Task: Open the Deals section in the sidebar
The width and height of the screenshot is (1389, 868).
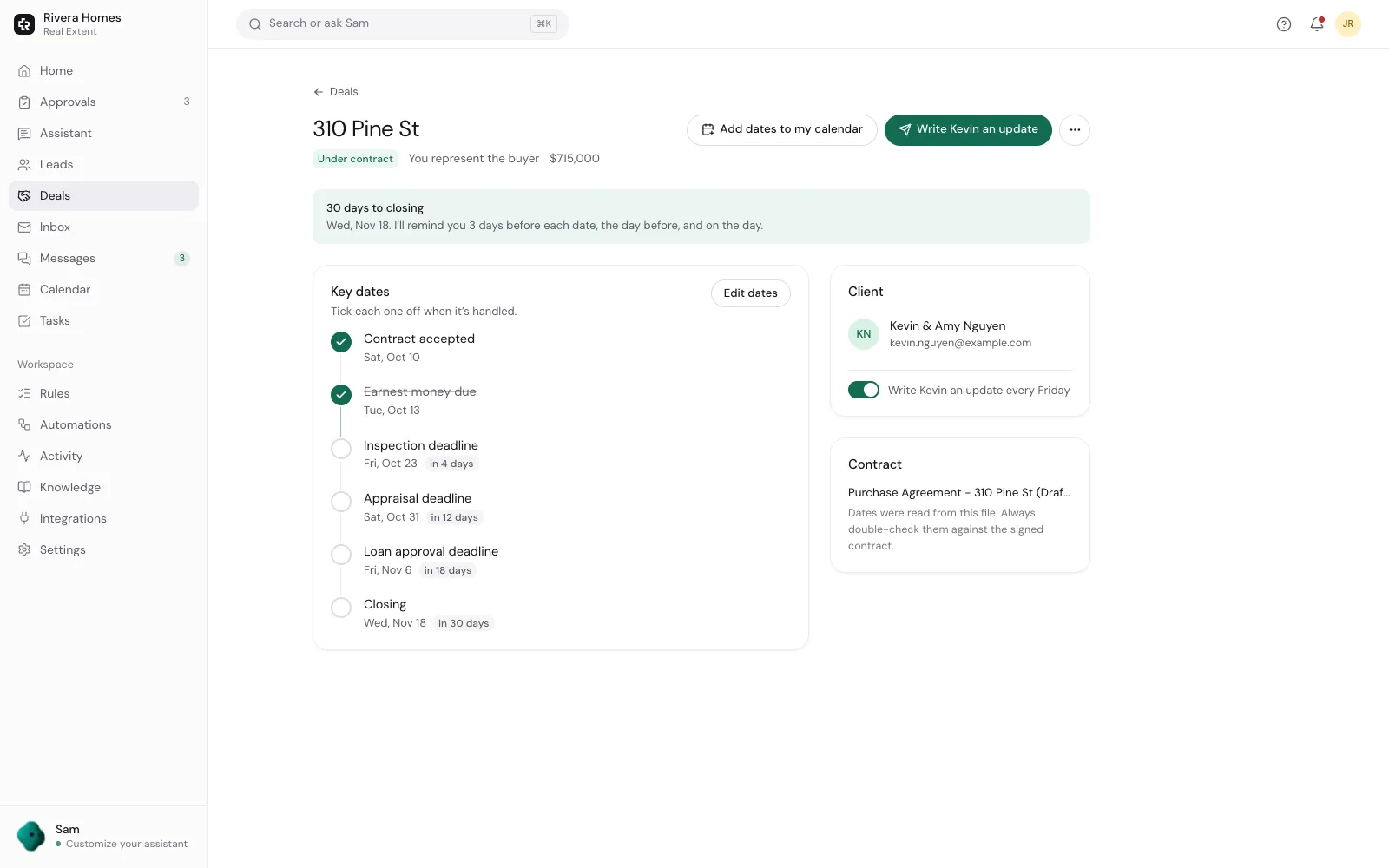Action: coord(103,196)
